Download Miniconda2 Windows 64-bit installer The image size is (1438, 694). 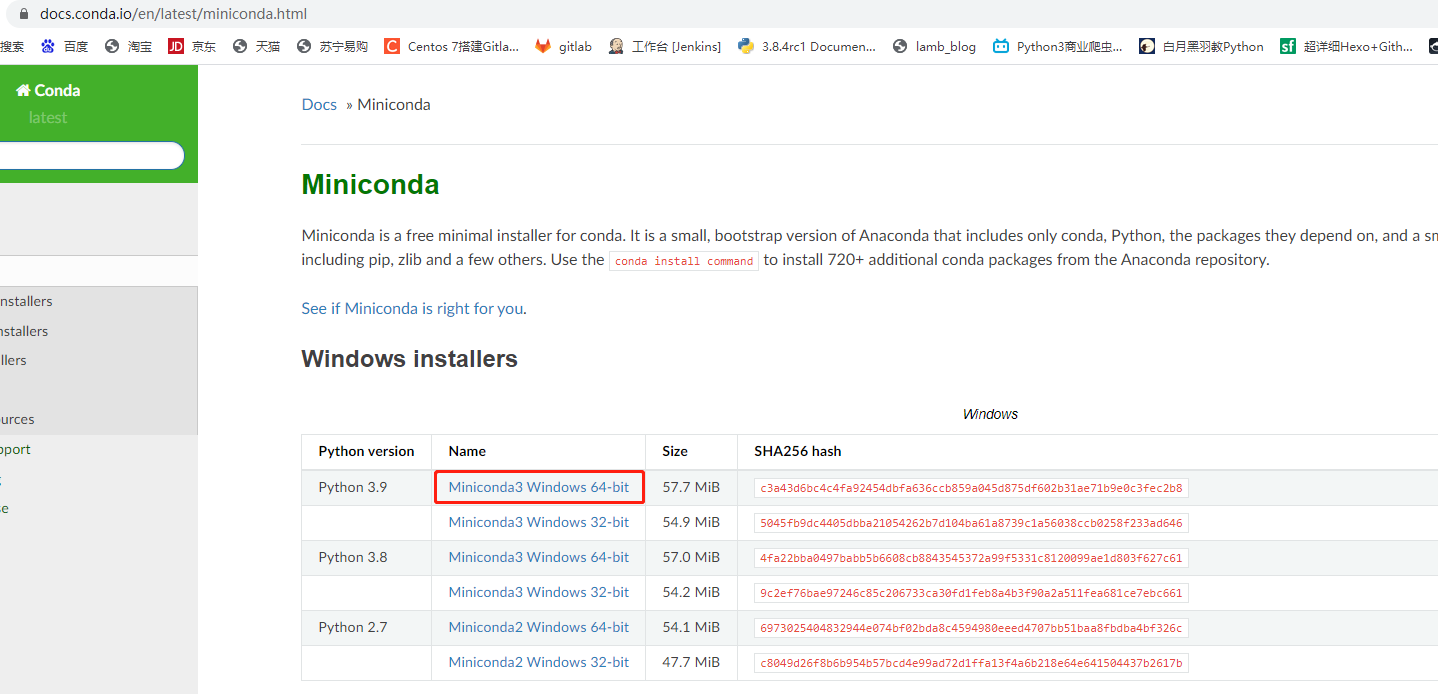tap(539, 627)
